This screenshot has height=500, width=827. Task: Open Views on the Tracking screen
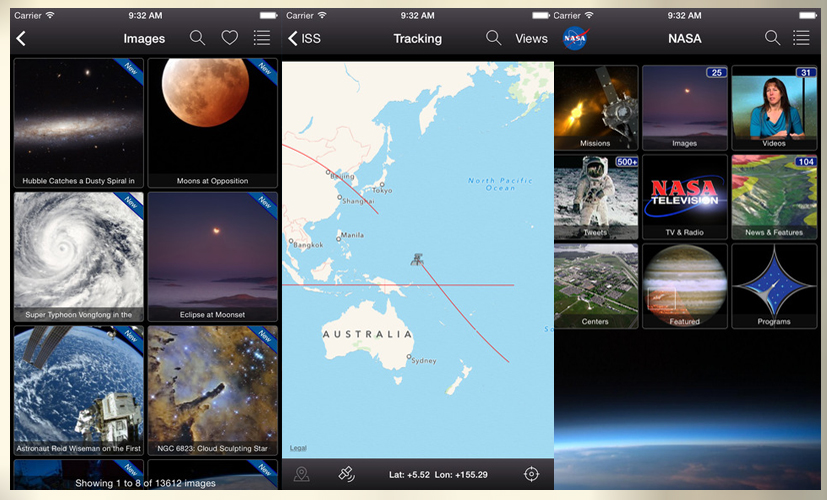coord(531,39)
